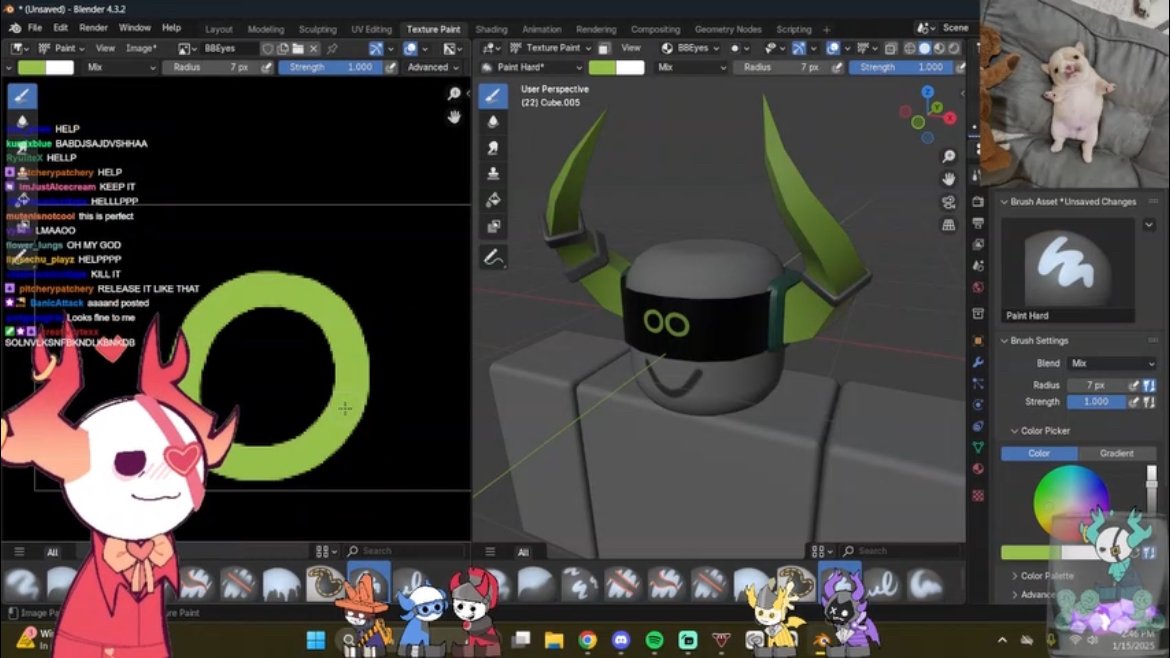Open the Texture checker properties tab
The image size is (1170, 658).
[977, 495]
